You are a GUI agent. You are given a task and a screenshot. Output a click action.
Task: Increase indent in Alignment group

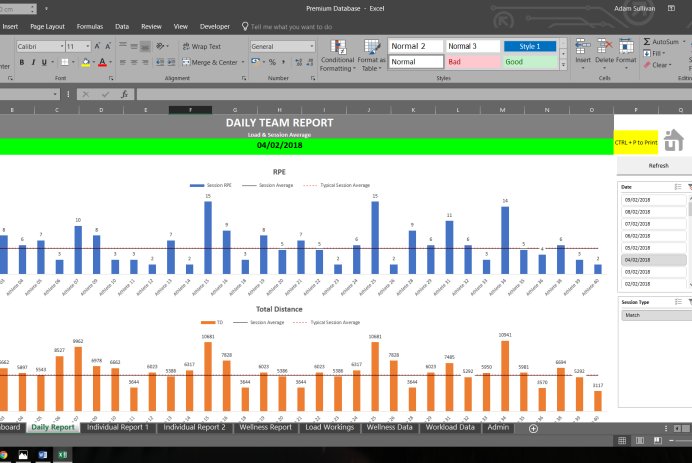click(171, 62)
